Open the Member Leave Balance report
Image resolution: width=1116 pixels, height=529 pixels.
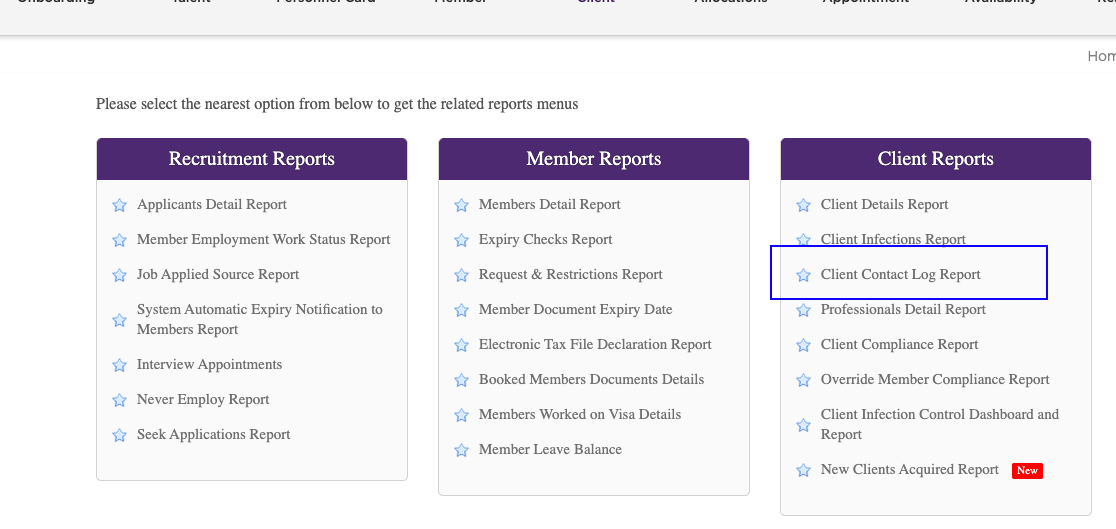tap(550, 449)
